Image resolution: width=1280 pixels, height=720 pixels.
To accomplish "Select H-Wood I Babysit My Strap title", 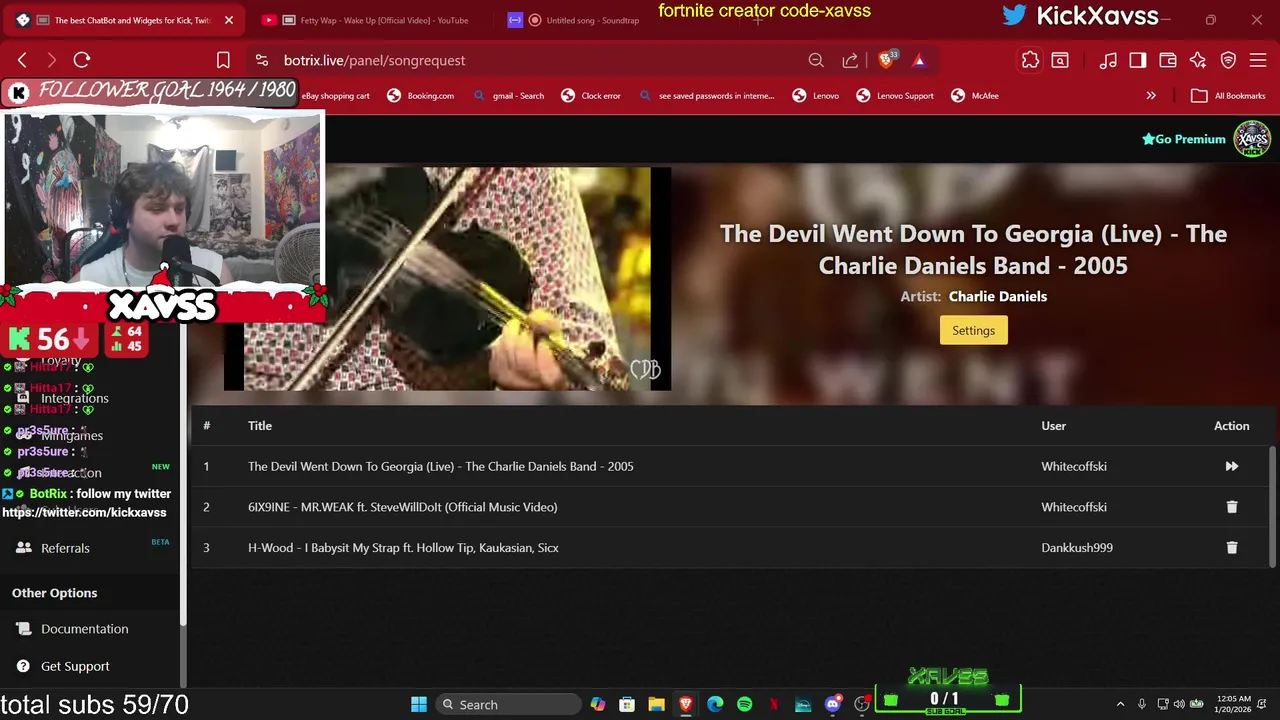I will tap(403, 548).
